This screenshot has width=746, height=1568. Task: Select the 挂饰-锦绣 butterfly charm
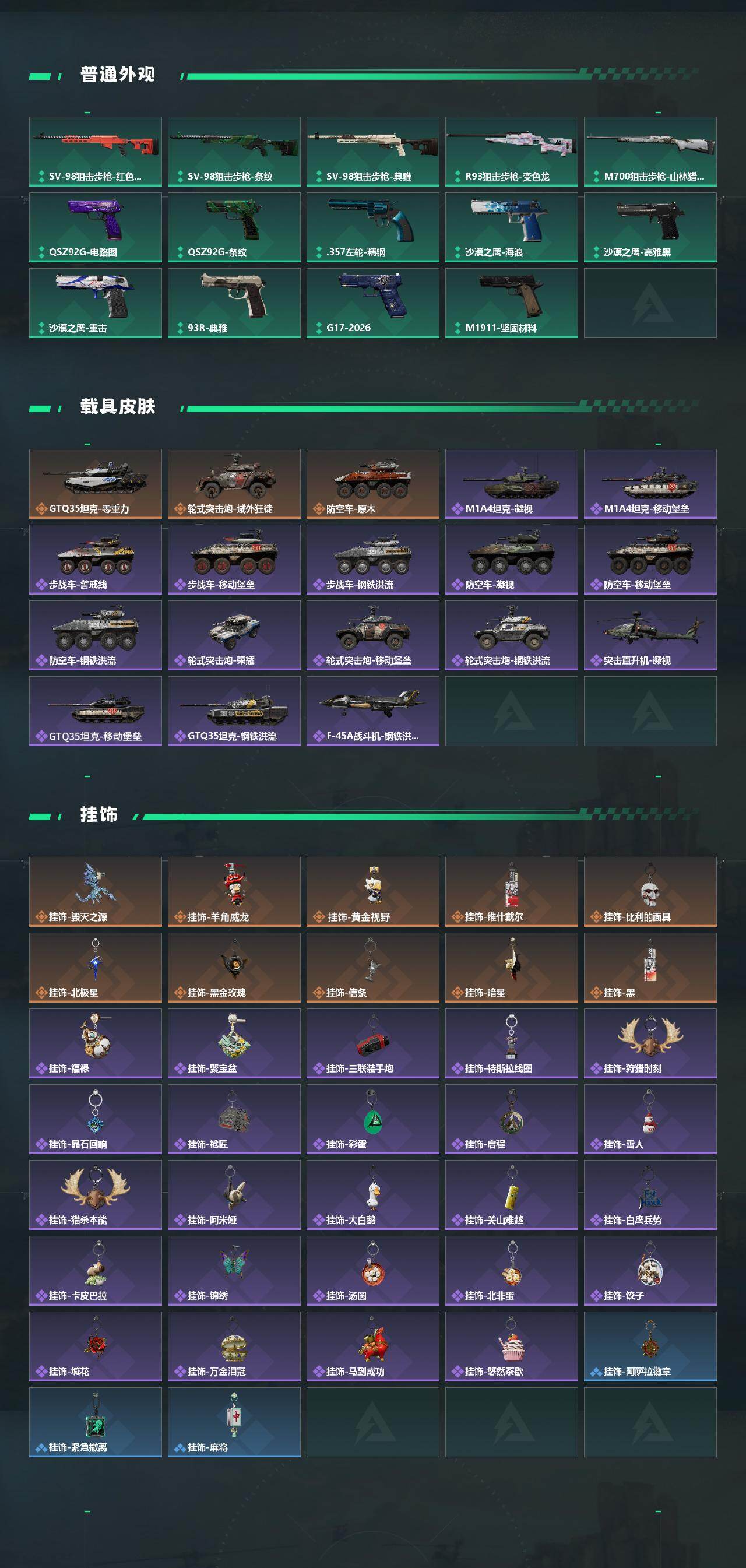(234, 1270)
